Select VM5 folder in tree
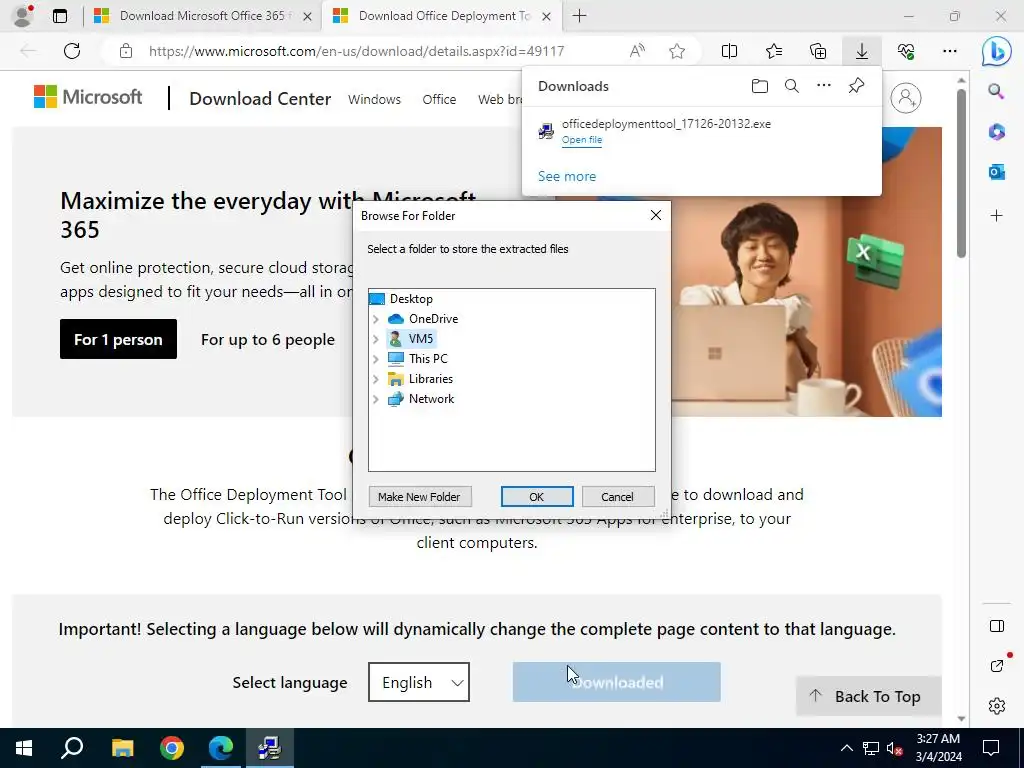 point(421,339)
